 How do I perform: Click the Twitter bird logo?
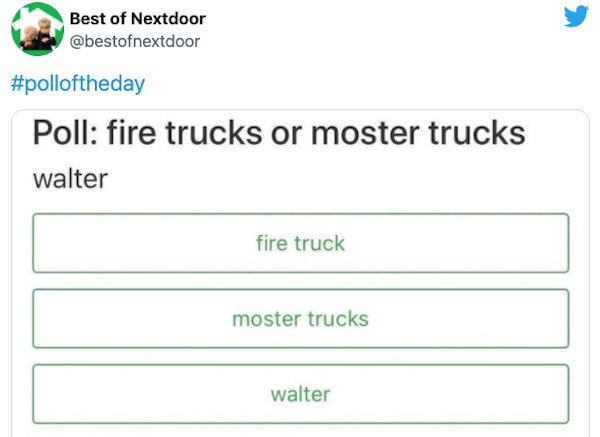[x=576, y=16]
